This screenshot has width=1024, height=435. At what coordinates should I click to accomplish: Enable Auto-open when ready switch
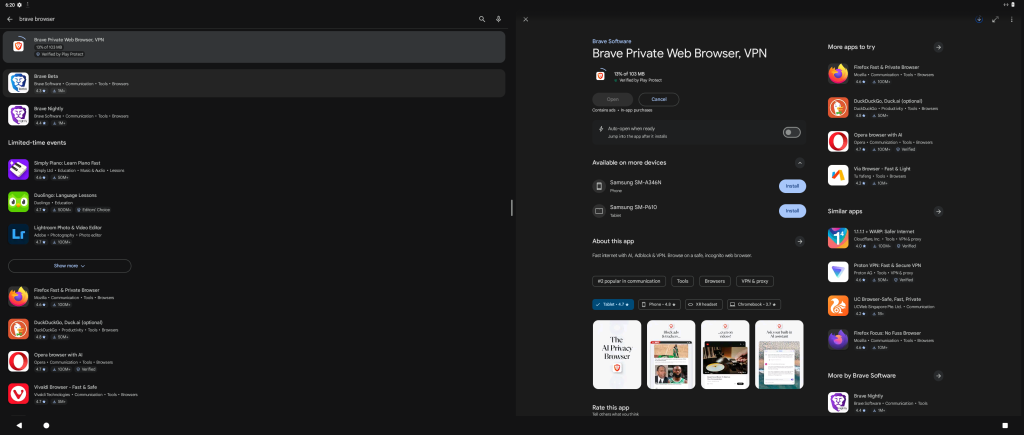tap(792, 132)
